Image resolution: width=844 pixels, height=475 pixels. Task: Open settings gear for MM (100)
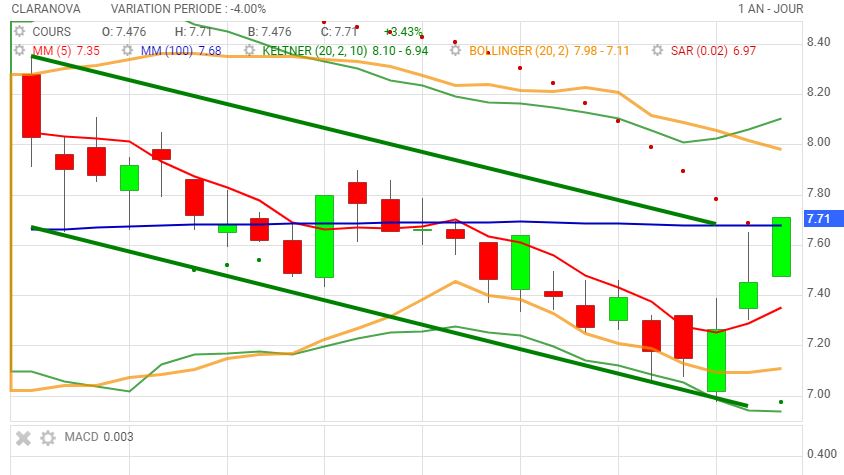coord(127,51)
